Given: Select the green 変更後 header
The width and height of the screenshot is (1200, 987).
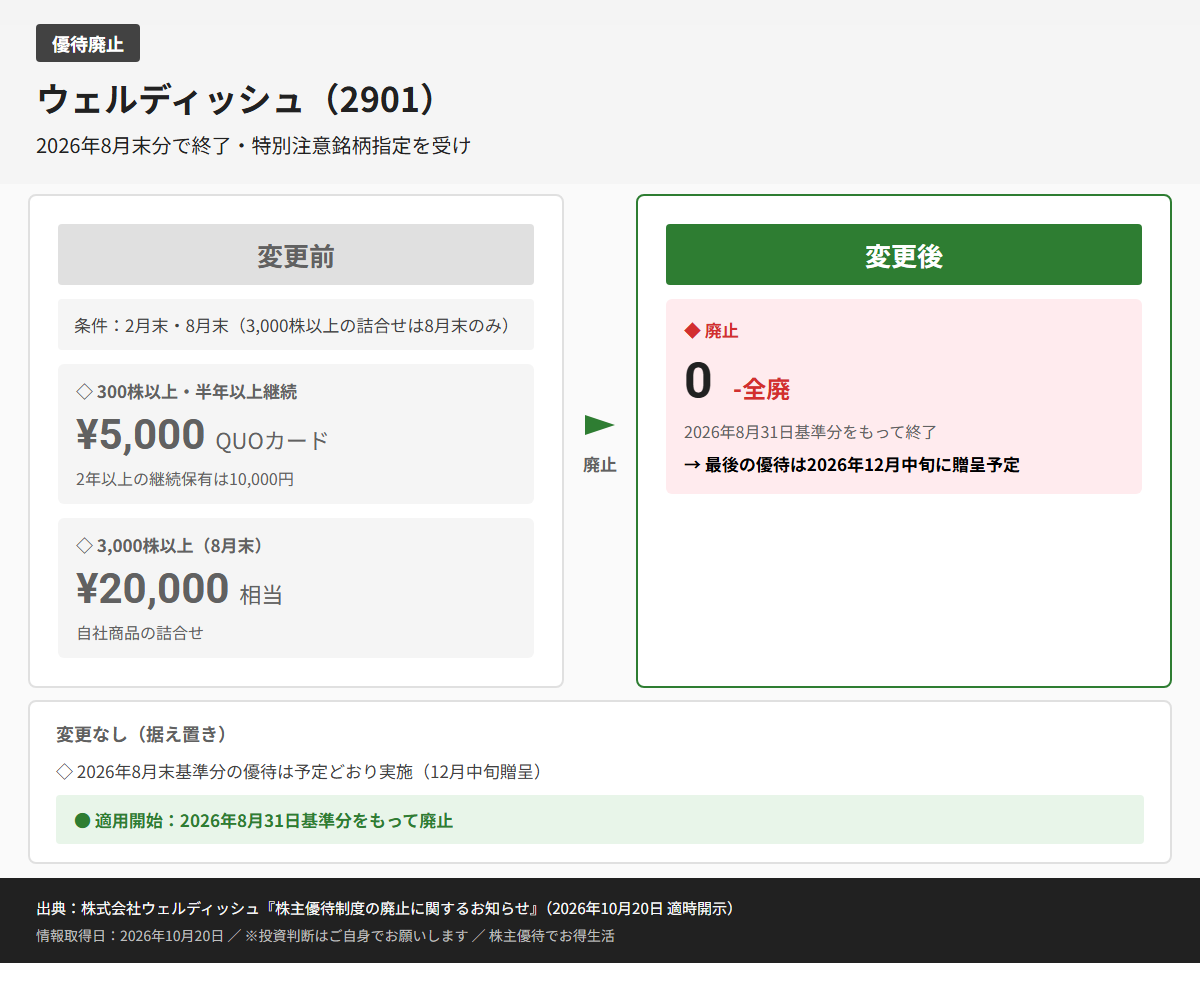Looking at the screenshot, I should click(904, 255).
